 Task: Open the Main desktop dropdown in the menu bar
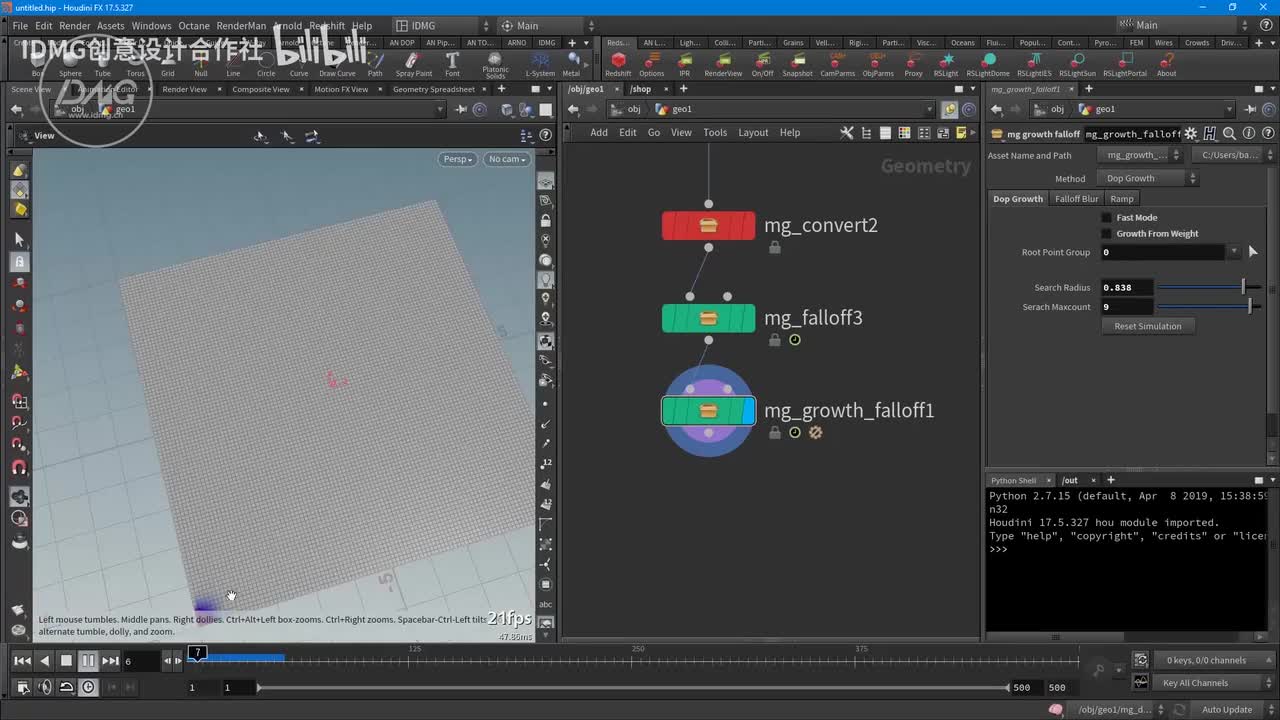click(x=547, y=25)
